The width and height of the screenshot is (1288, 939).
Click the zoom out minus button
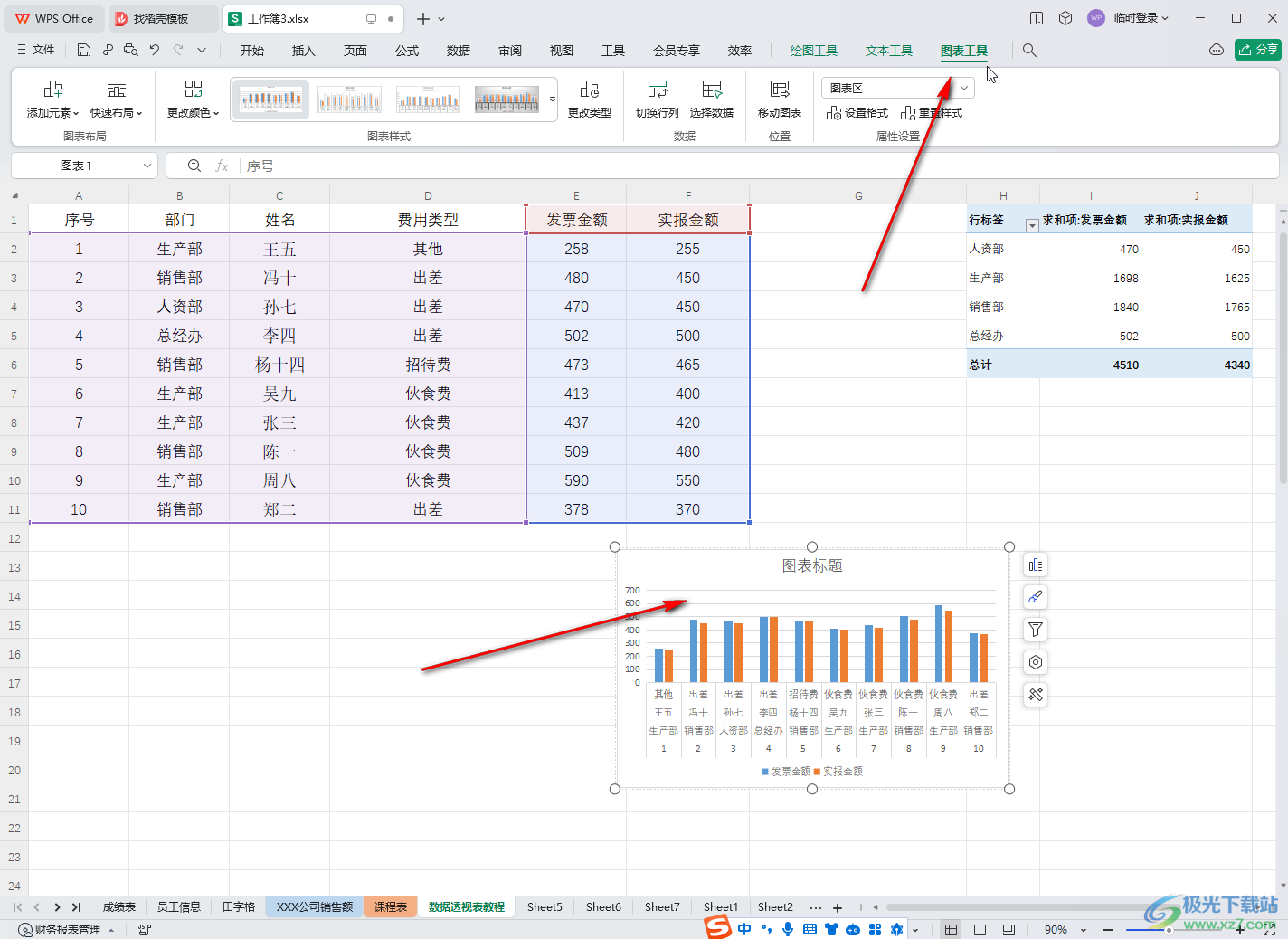tap(1108, 930)
